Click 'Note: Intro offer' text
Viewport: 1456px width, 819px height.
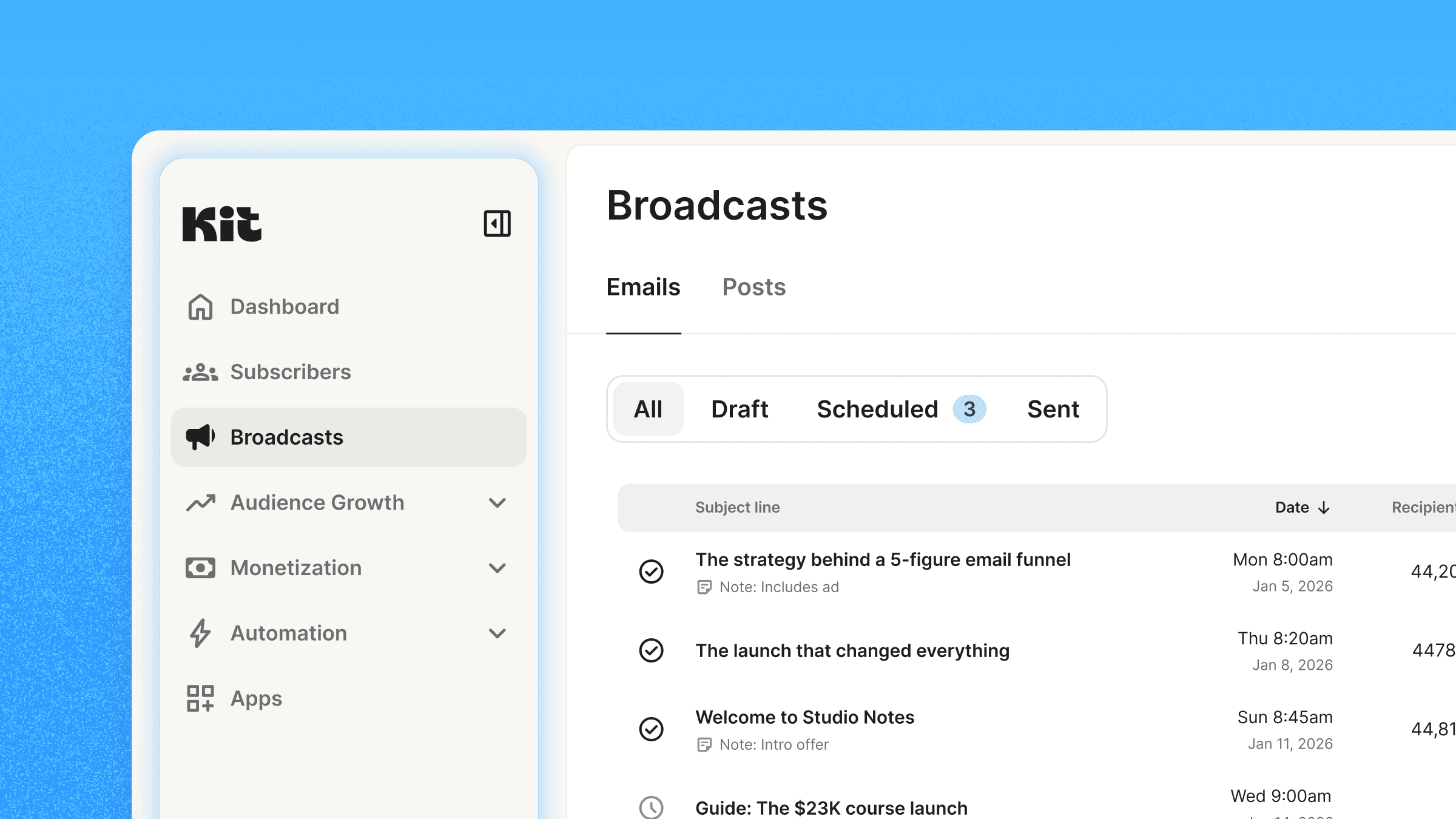773,745
